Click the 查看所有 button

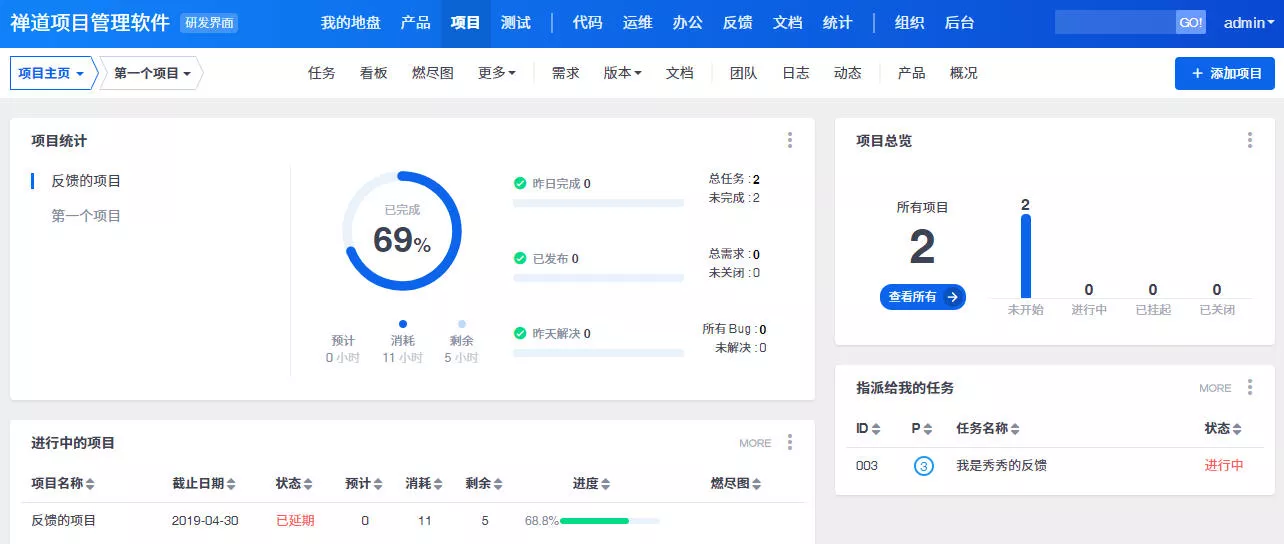(x=922, y=297)
